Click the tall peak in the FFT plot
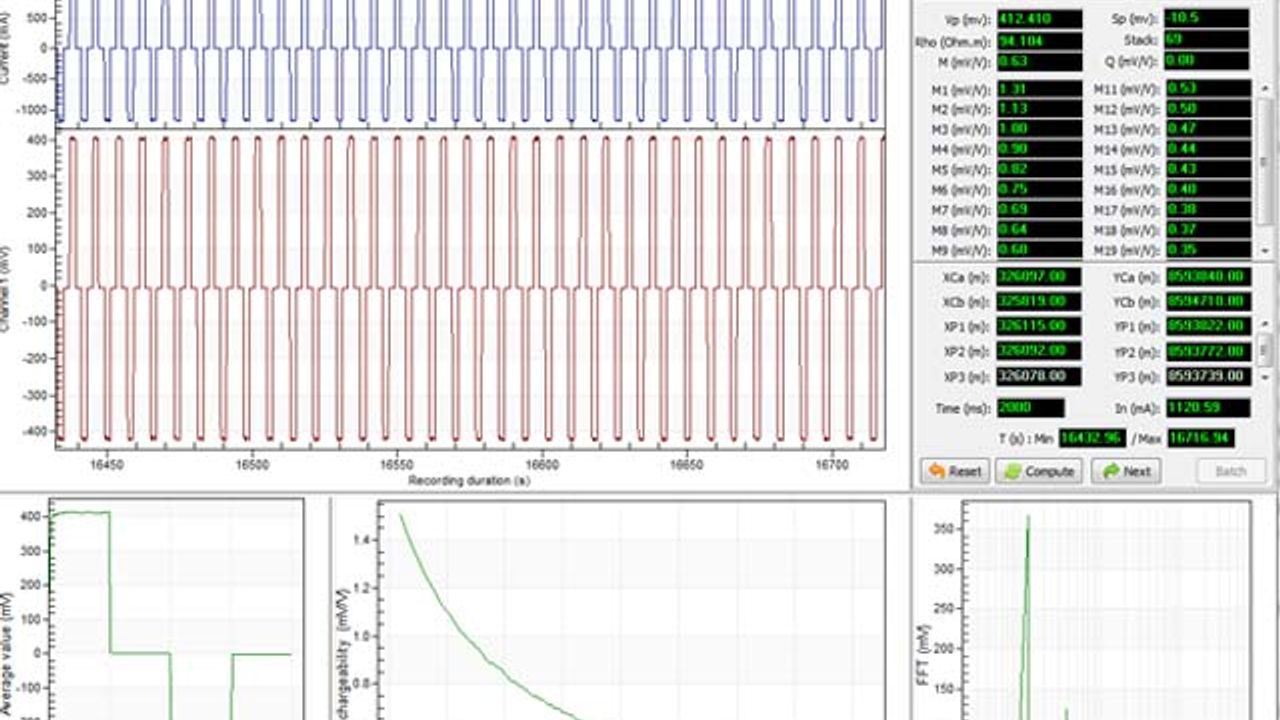The height and width of the screenshot is (720, 1280). 1027,530
